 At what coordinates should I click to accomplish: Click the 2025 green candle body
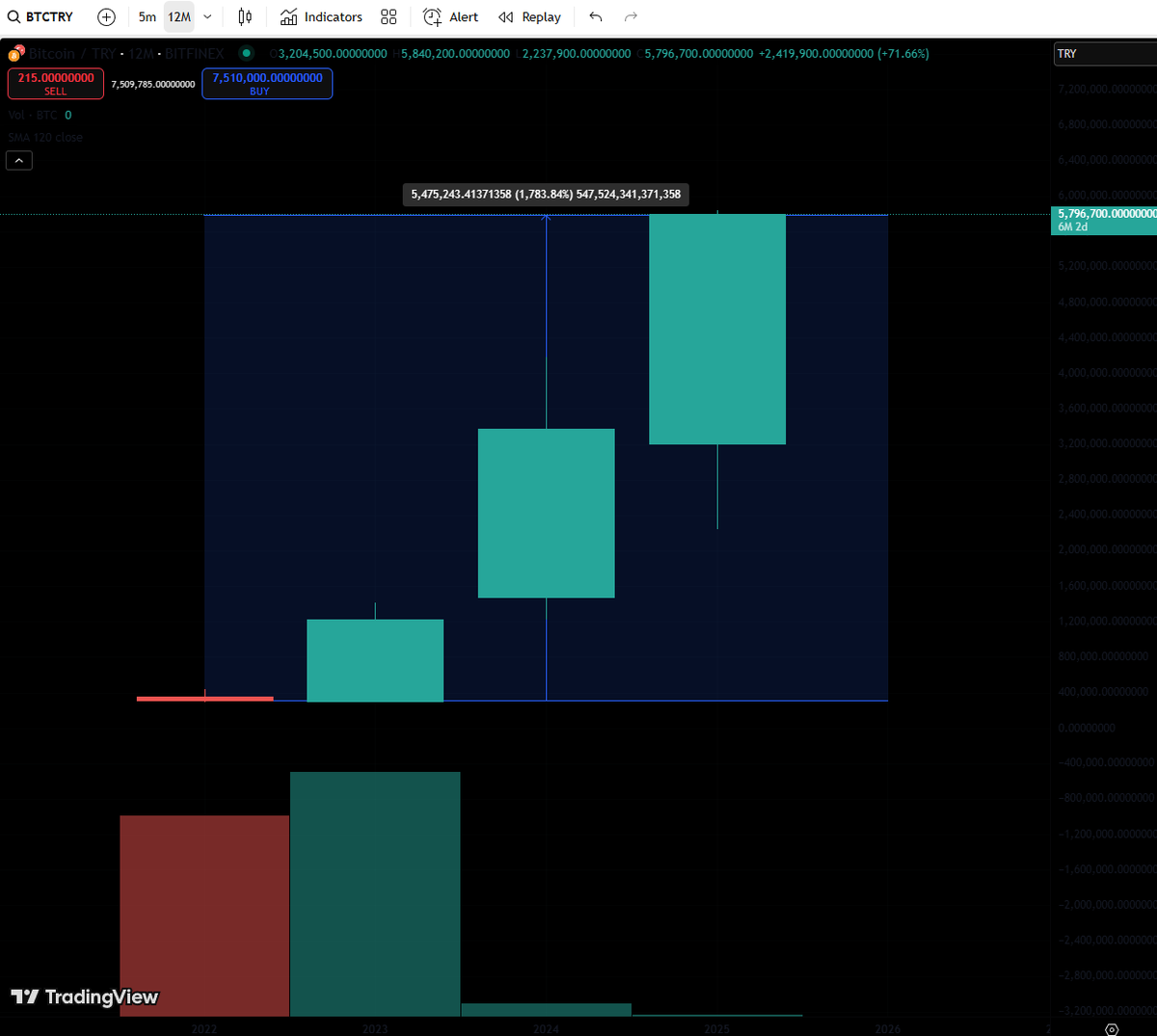pos(717,329)
